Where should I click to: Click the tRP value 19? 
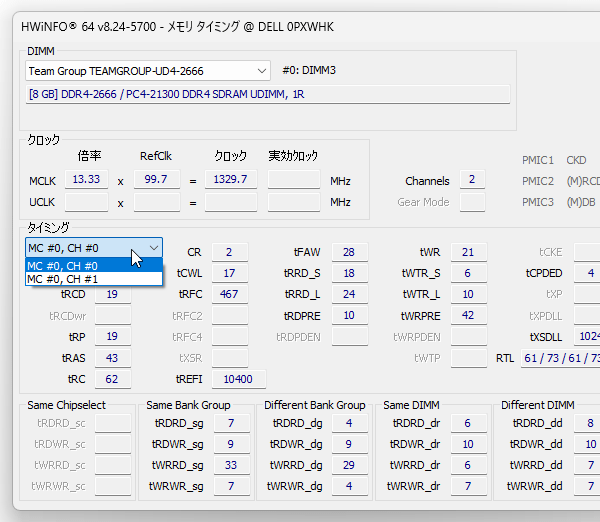tap(113, 336)
